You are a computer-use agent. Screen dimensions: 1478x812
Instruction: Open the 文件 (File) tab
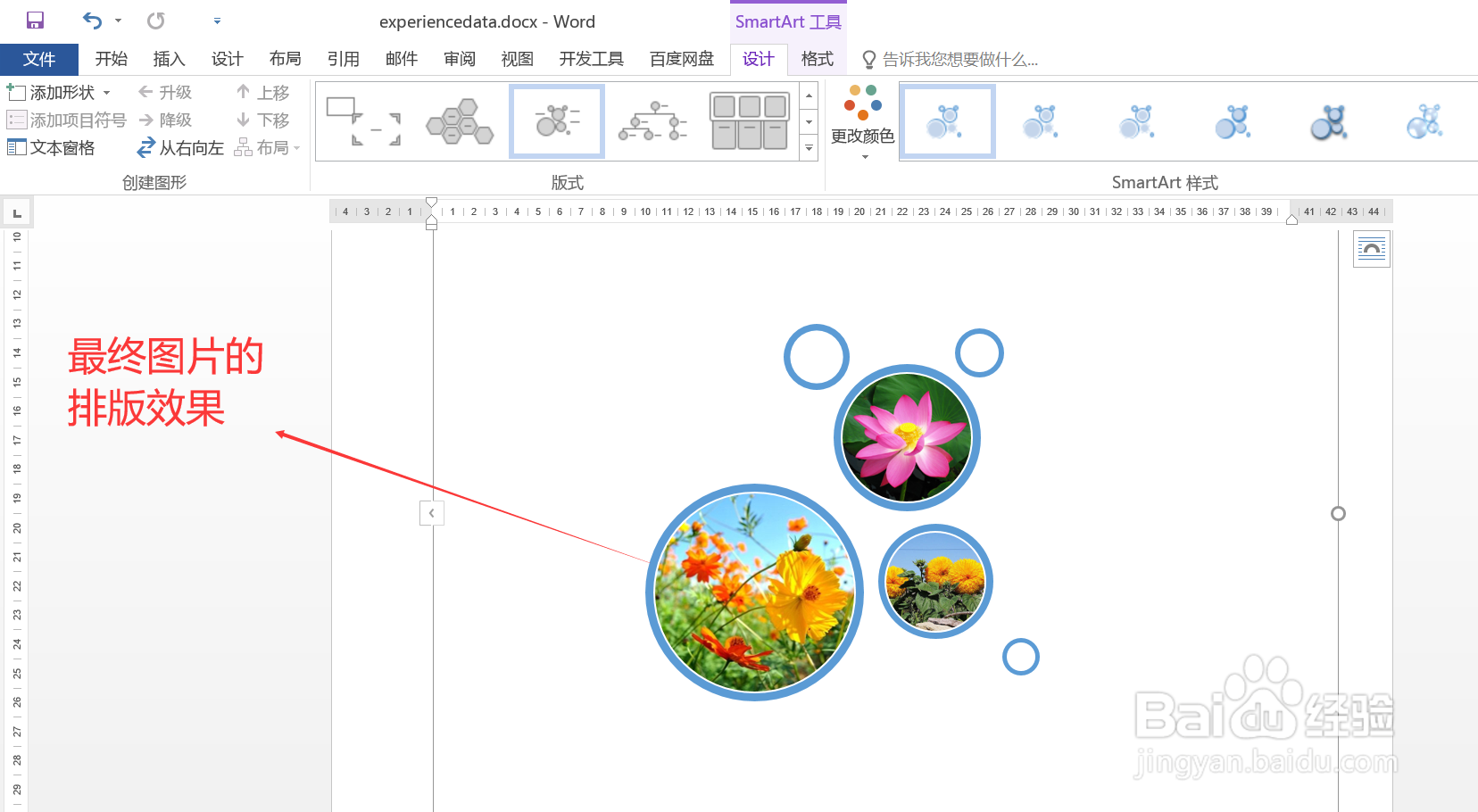(39, 59)
